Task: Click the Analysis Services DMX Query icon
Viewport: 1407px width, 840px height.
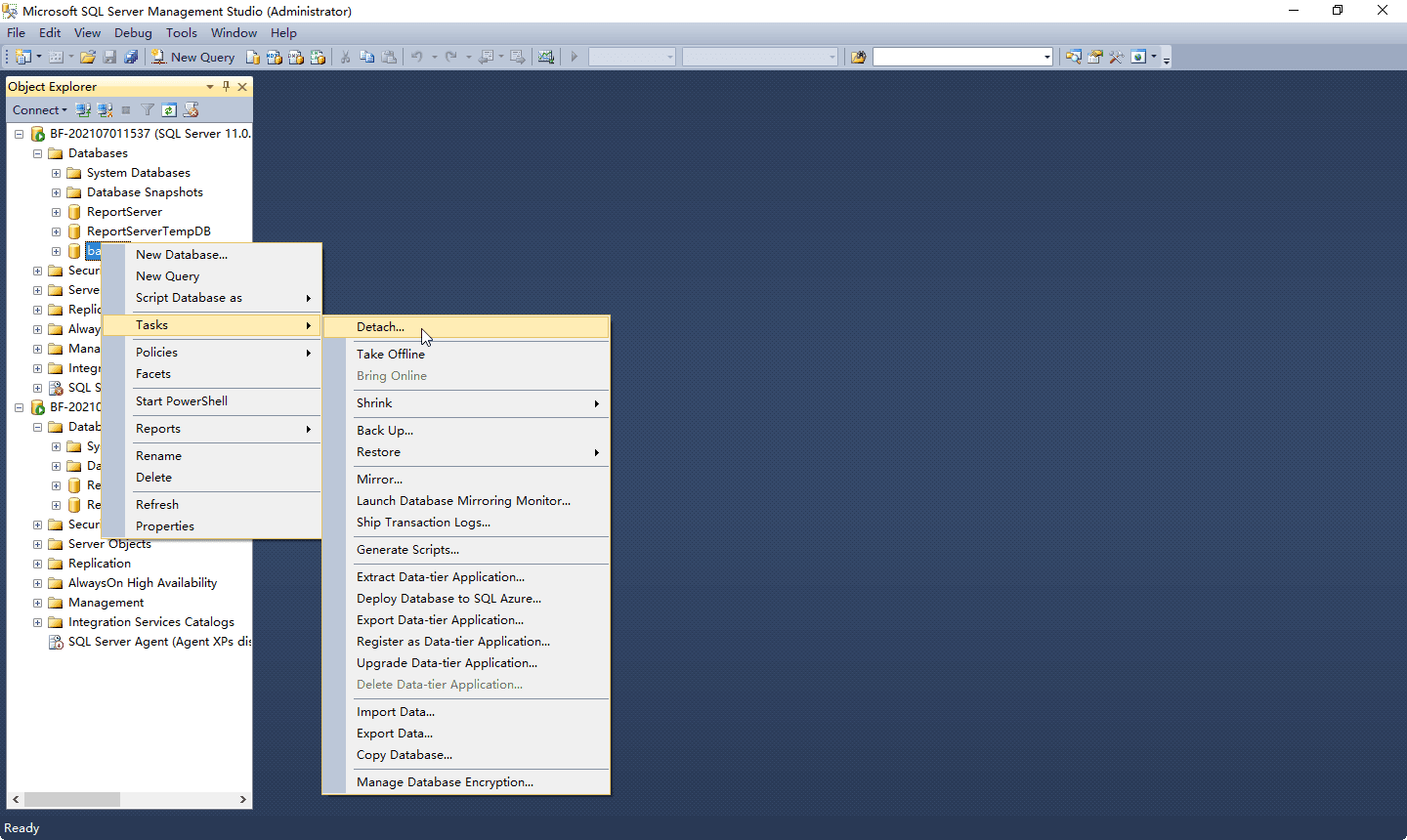Action: pyautogui.click(x=296, y=57)
